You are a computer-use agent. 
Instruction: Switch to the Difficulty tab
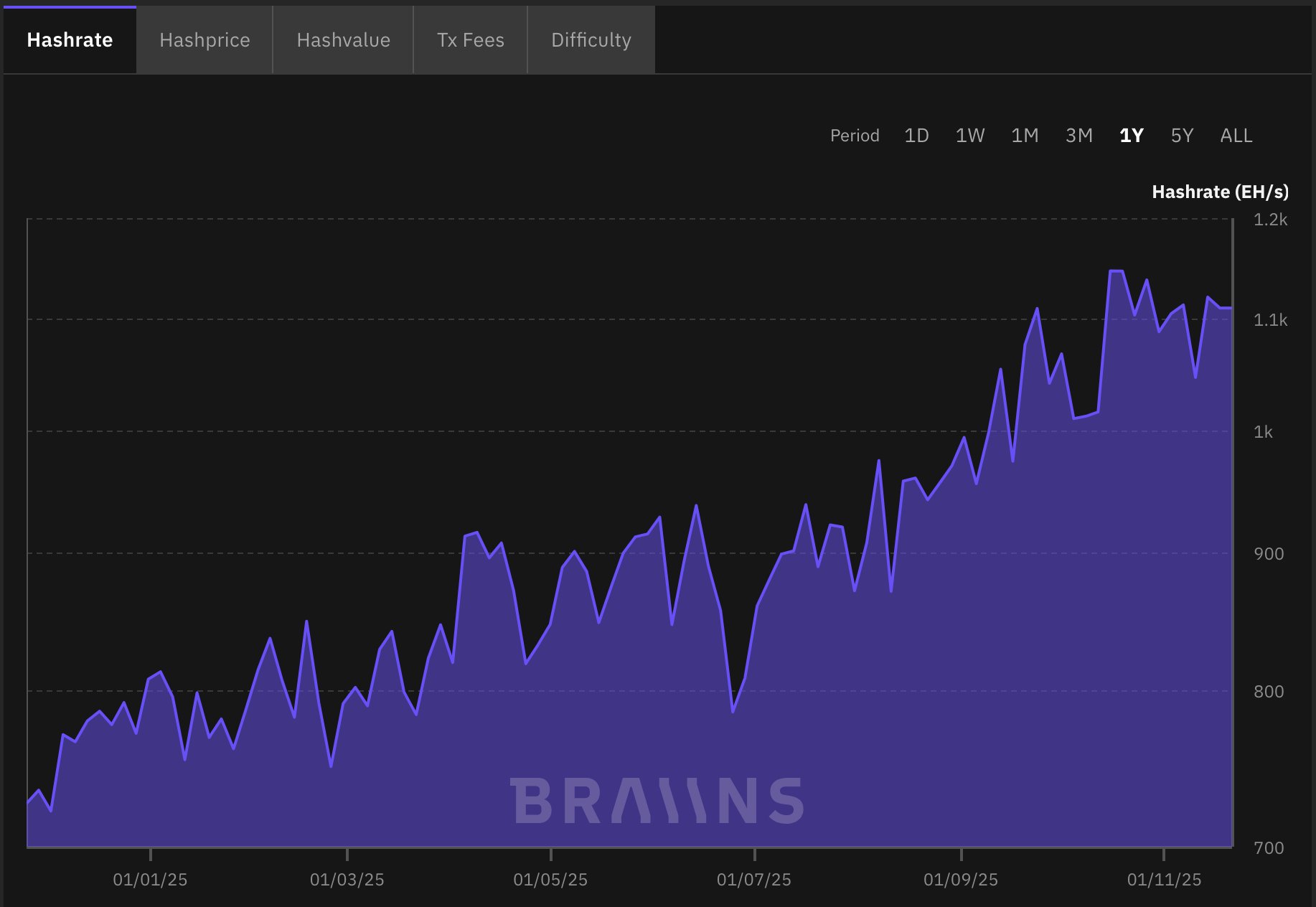[x=591, y=39]
